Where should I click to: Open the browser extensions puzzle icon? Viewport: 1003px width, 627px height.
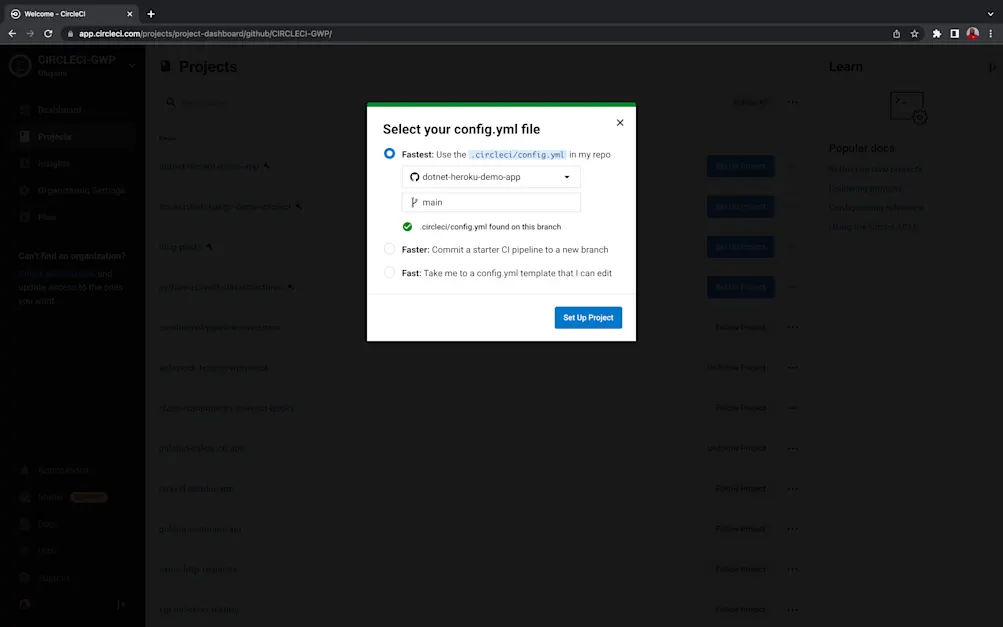tap(936, 34)
